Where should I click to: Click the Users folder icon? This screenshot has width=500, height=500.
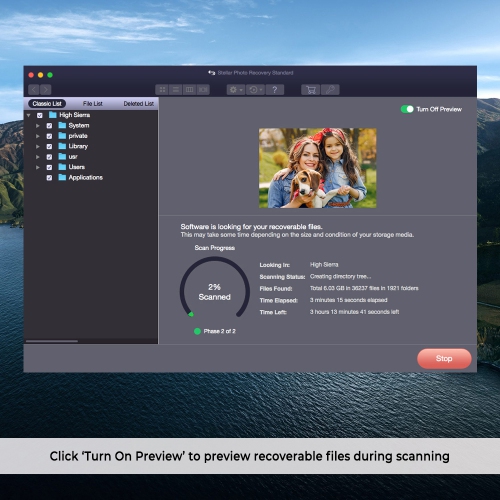pyautogui.click(x=62, y=167)
